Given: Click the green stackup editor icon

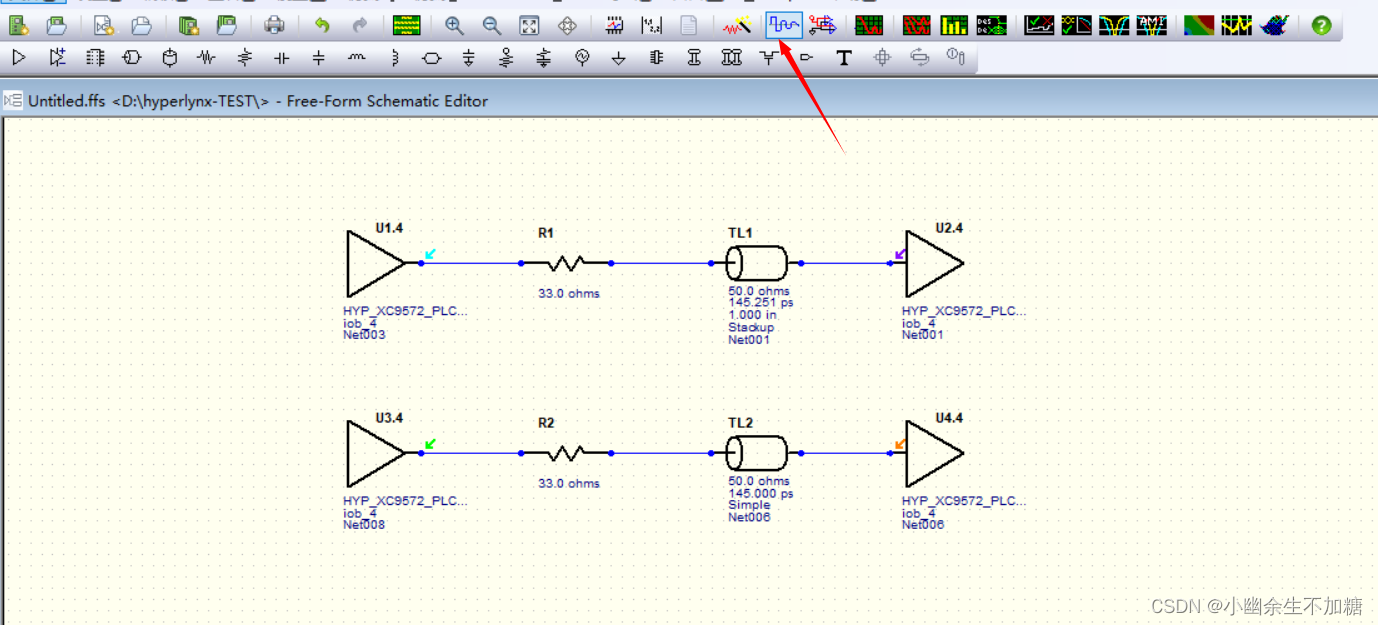Looking at the screenshot, I should point(406,25).
